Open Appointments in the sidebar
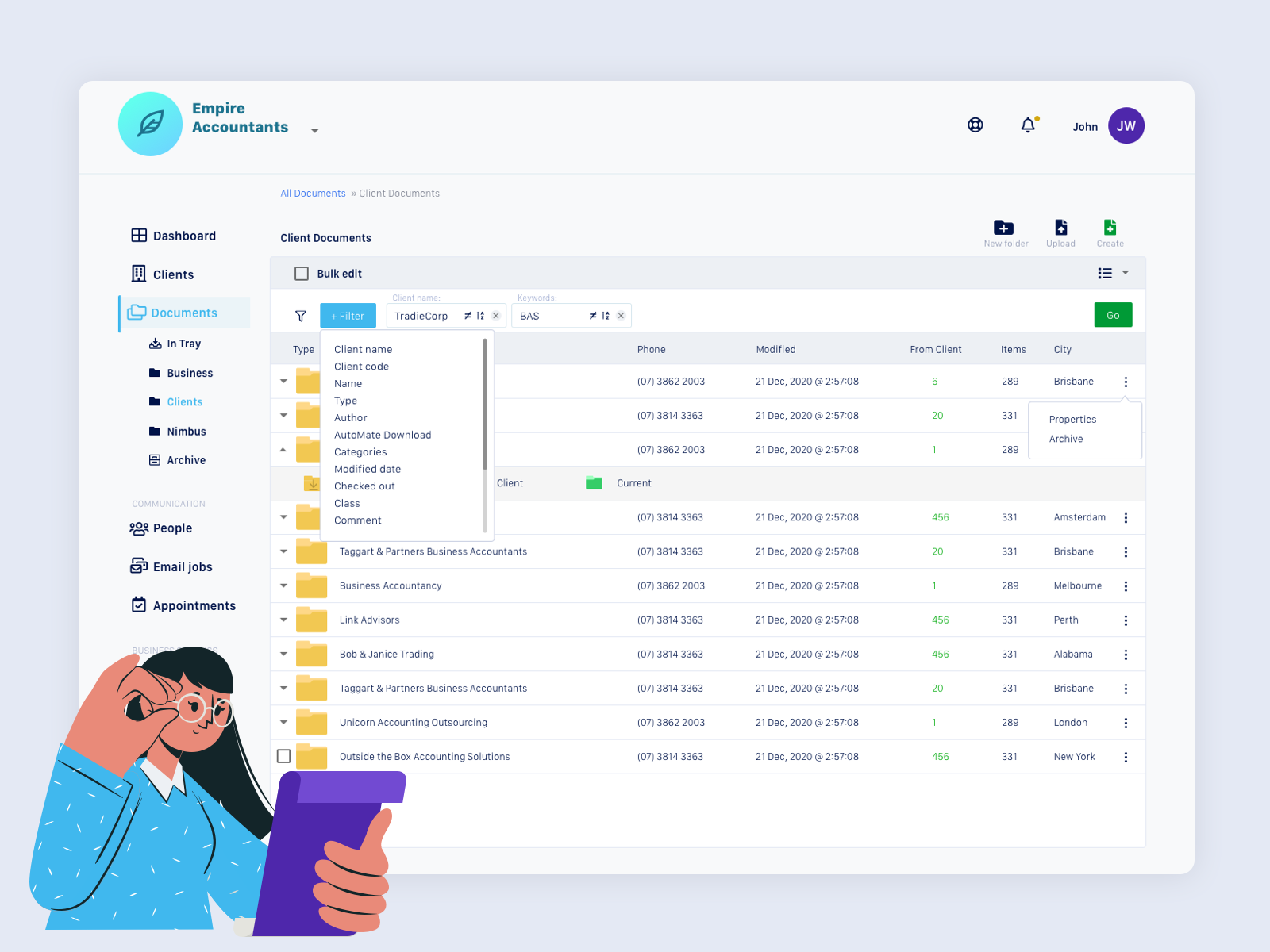 183,605
